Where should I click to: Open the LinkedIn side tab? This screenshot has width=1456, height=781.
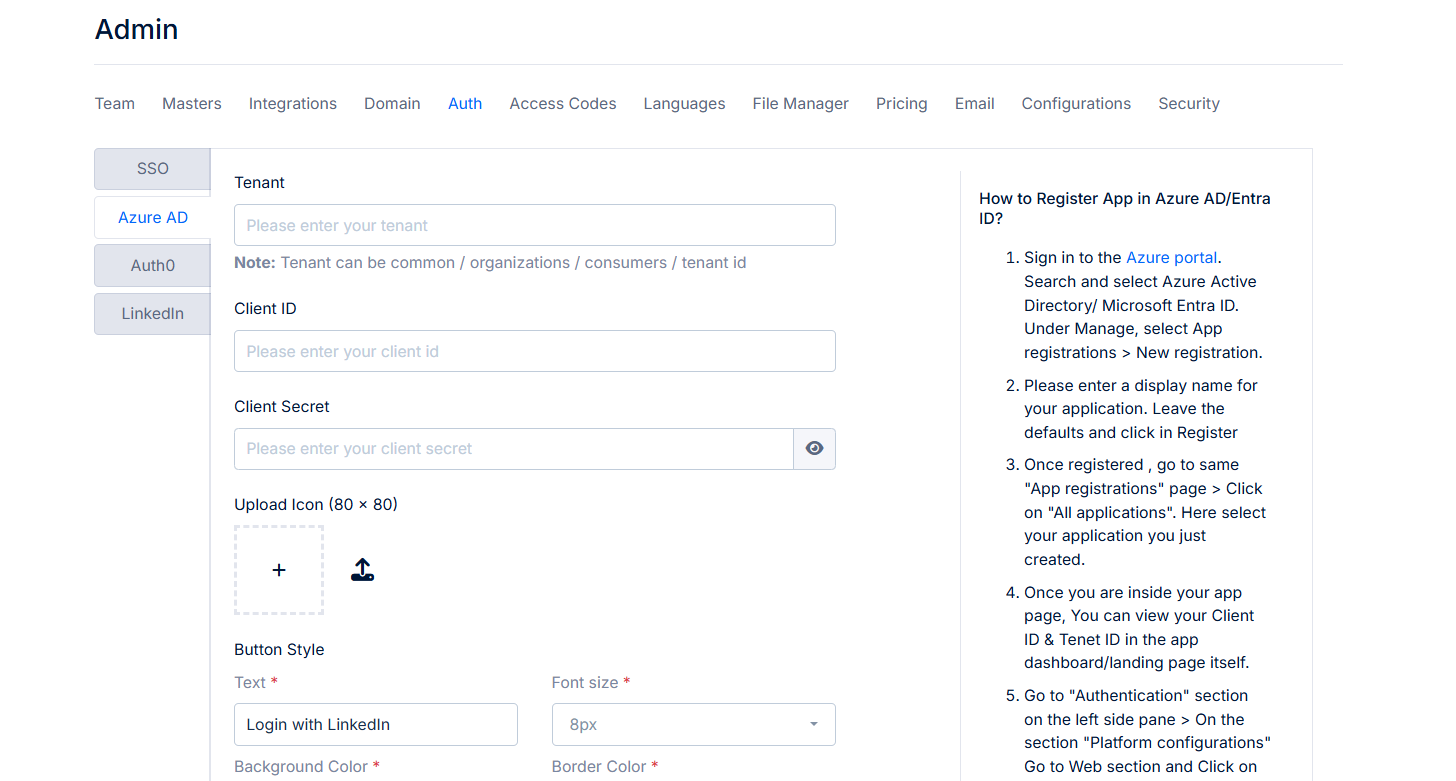pyautogui.click(x=153, y=314)
